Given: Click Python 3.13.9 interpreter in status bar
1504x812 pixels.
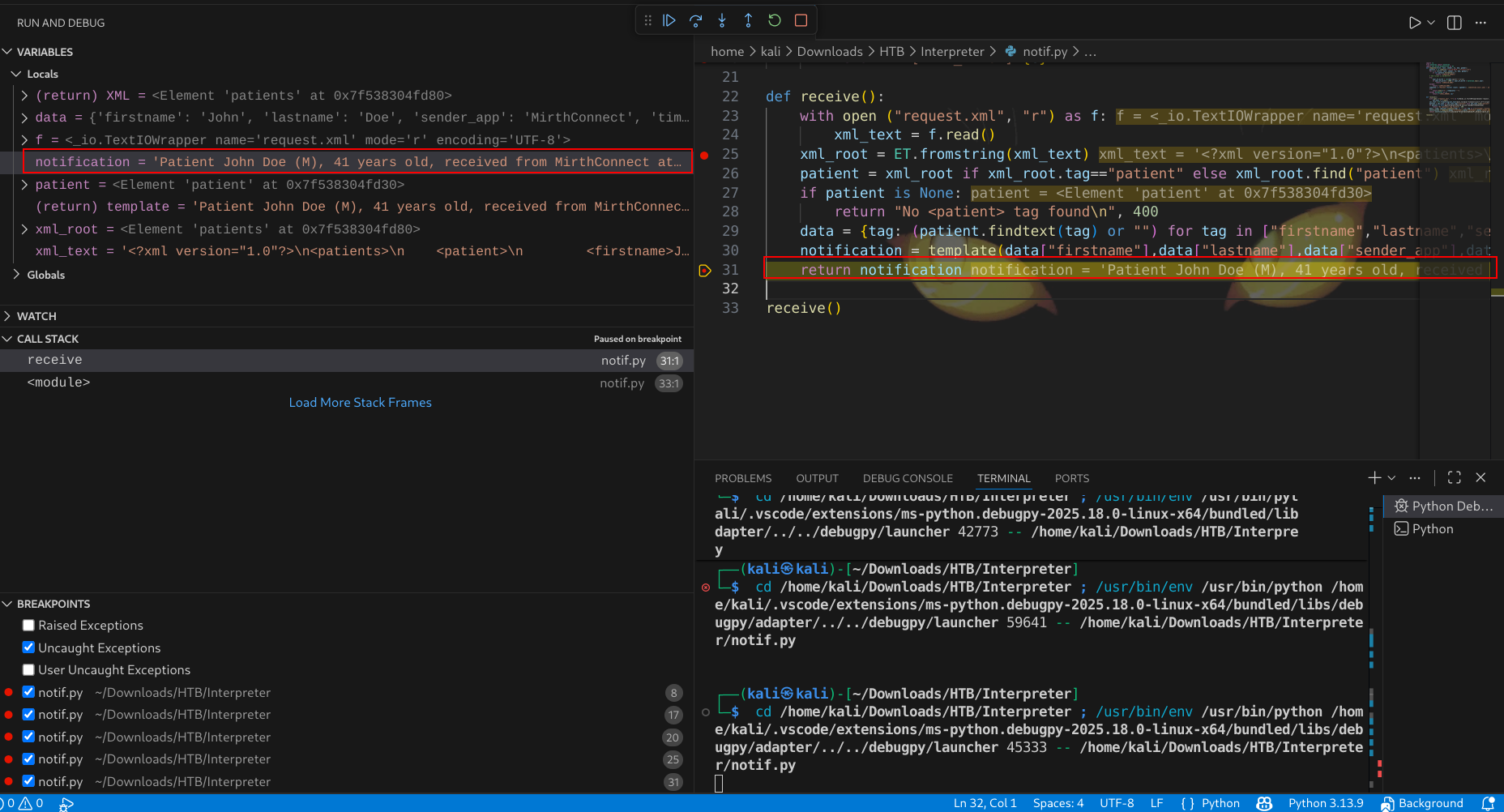Looking at the screenshot, I should click(x=1325, y=803).
